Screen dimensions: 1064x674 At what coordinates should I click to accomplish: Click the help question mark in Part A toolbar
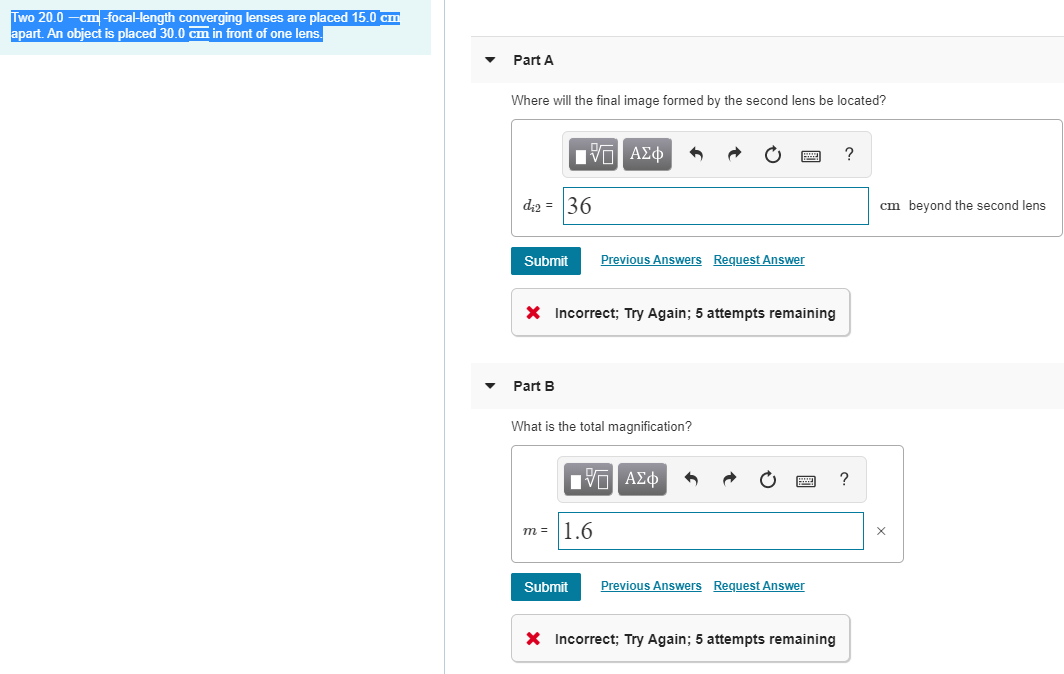(x=848, y=154)
